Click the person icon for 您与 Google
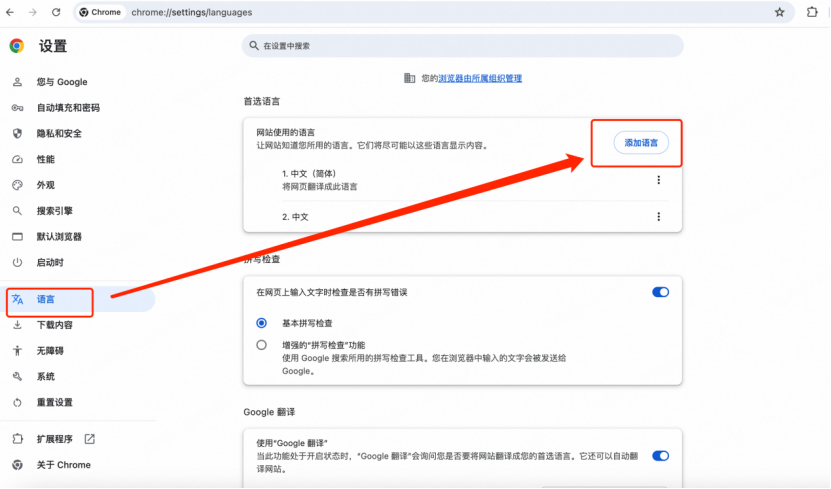Viewport: 831px width, 489px height. 17,82
